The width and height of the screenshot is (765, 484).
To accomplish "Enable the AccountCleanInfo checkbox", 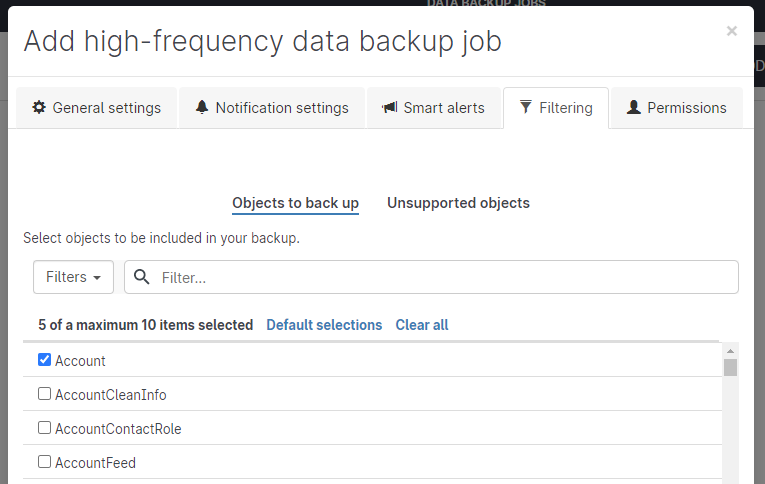I will [x=44, y=394].
